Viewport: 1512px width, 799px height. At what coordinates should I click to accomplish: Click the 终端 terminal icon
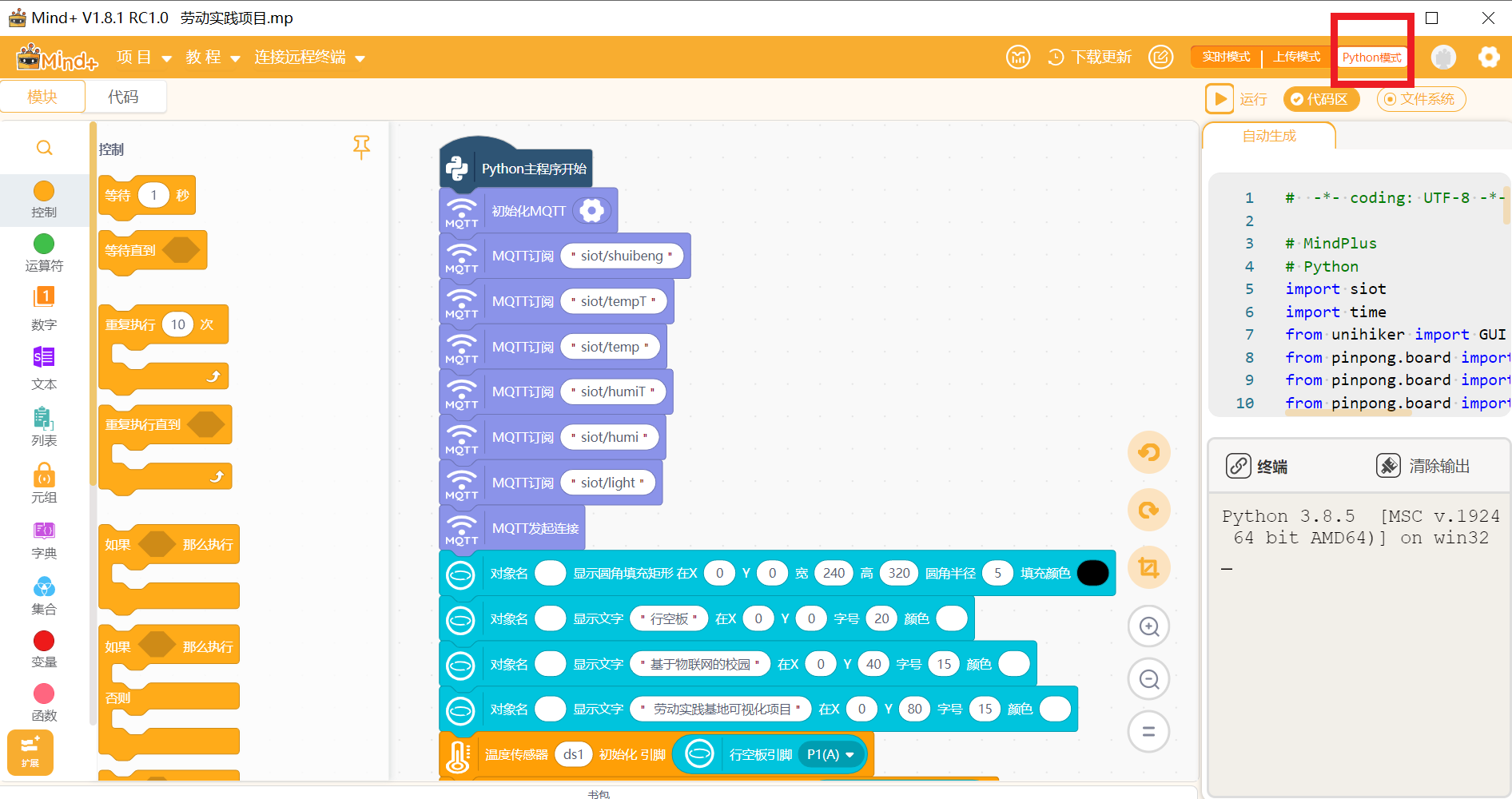tap(1239, 466)
